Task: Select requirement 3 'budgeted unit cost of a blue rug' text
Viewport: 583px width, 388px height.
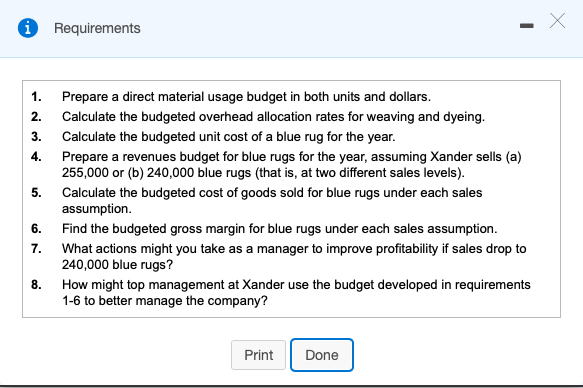Action: click(231, 137)
